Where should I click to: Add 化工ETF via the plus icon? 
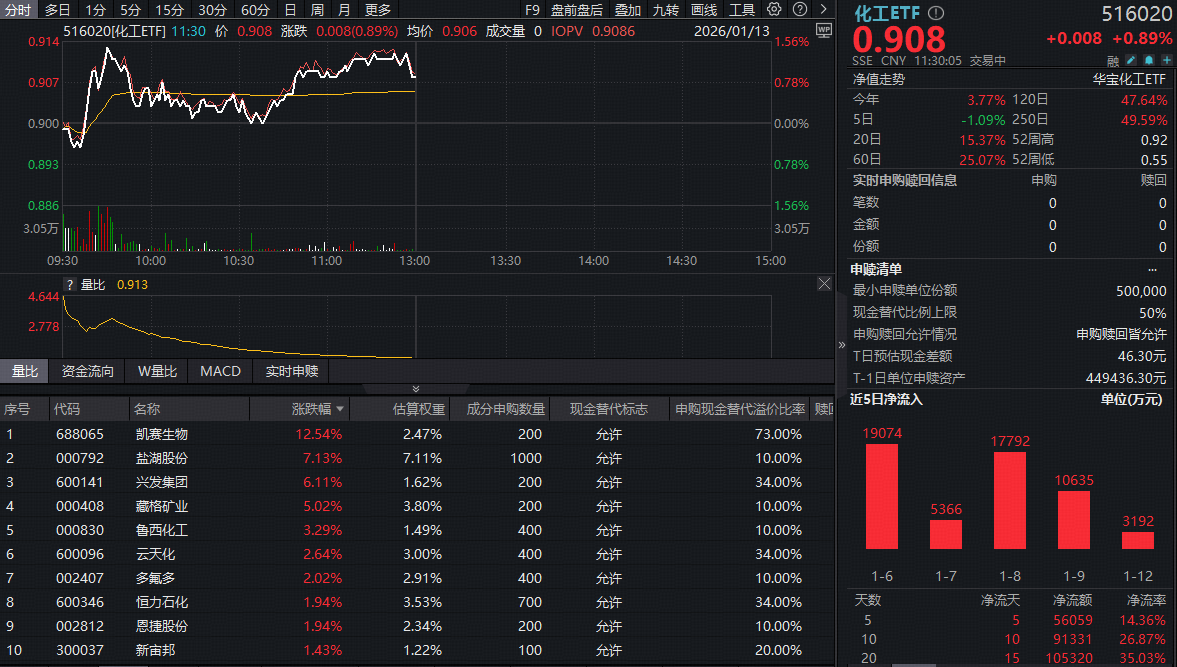coord(1166,60)
